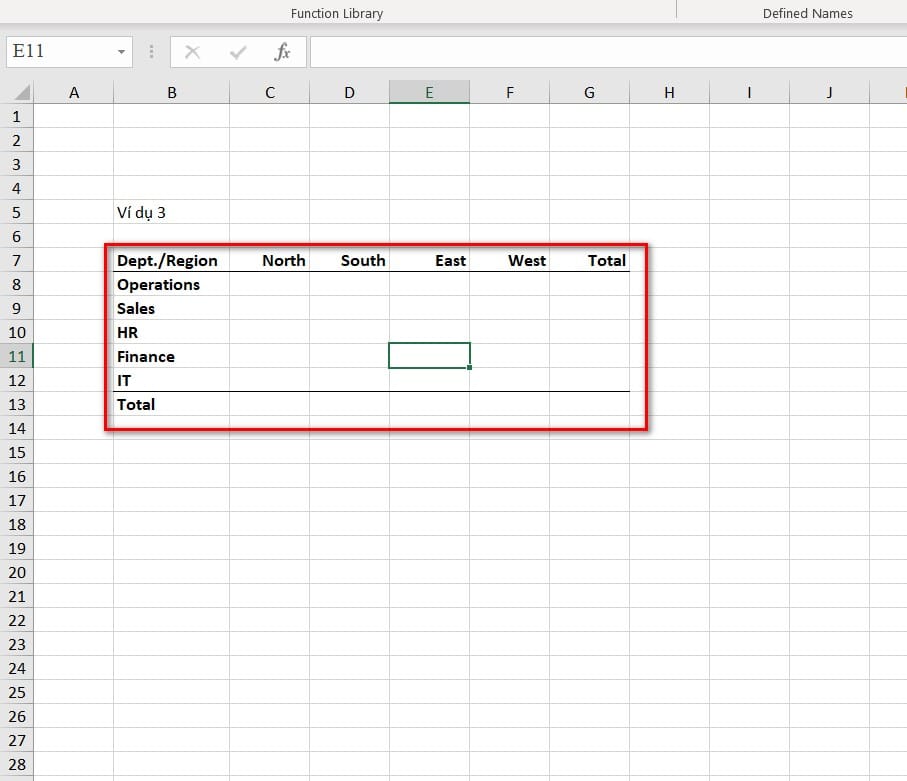Click the cell containing Ví dụ 3
This screenshot has height=781, width=907.
pyautogui.click(x=141, y=212)
